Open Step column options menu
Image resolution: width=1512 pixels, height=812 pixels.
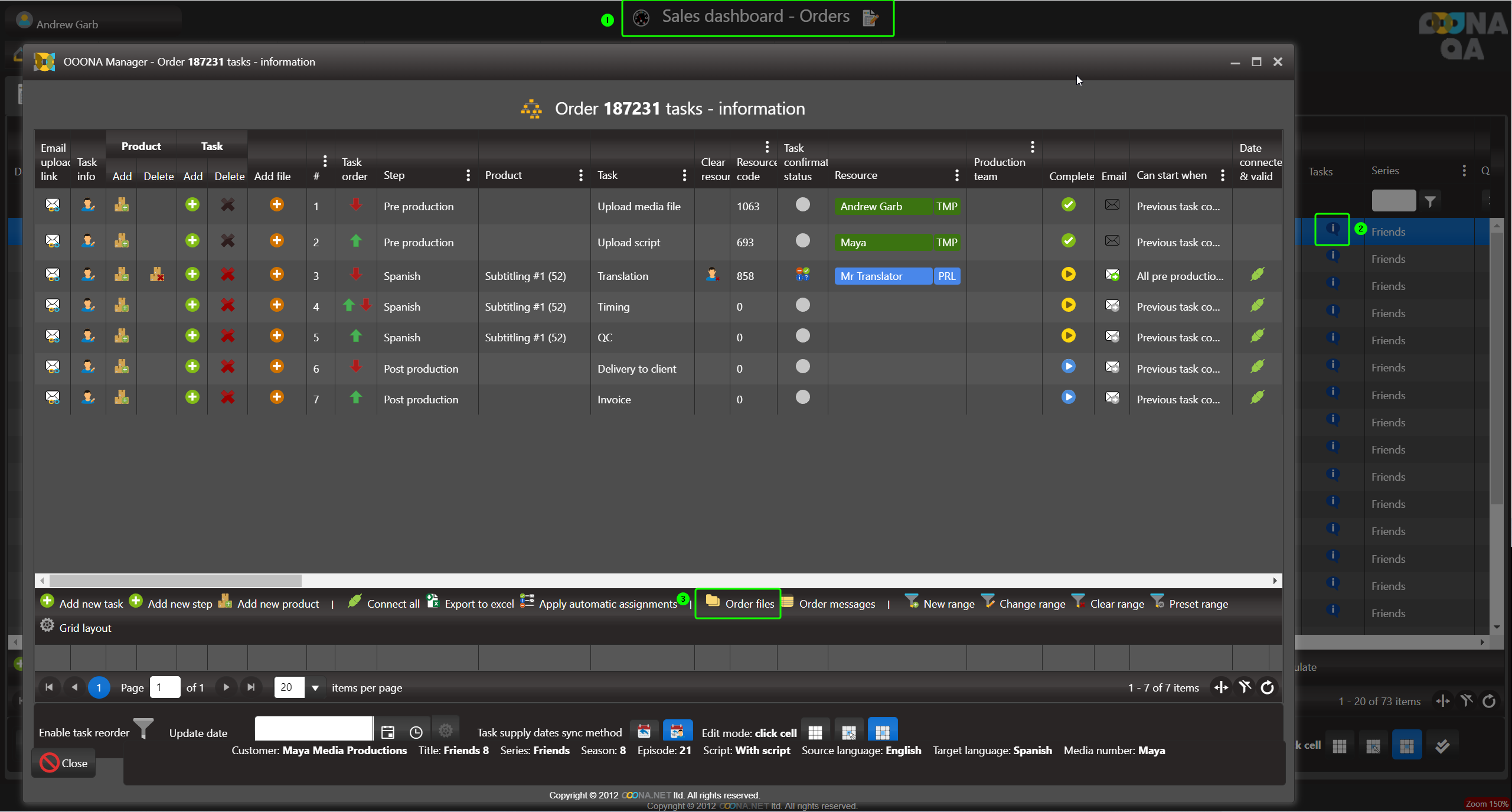point(468,175)
